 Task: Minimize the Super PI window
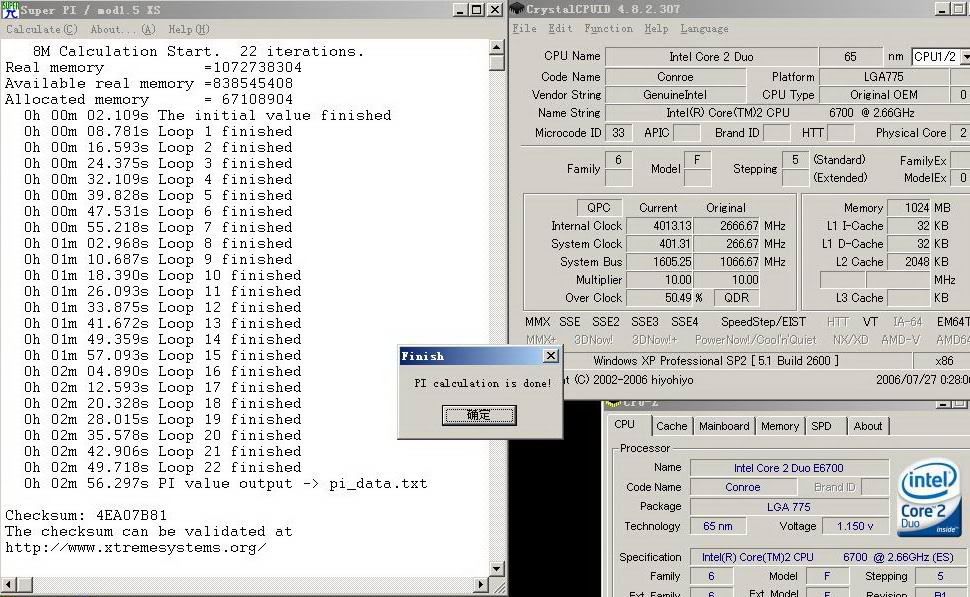pos(459,10)
